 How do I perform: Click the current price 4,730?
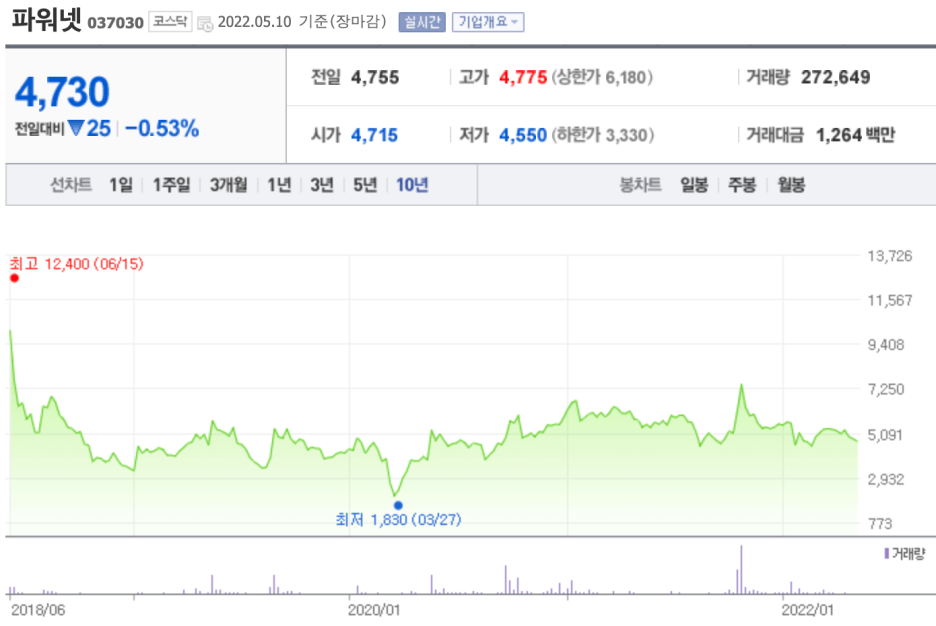click(62, 92)
